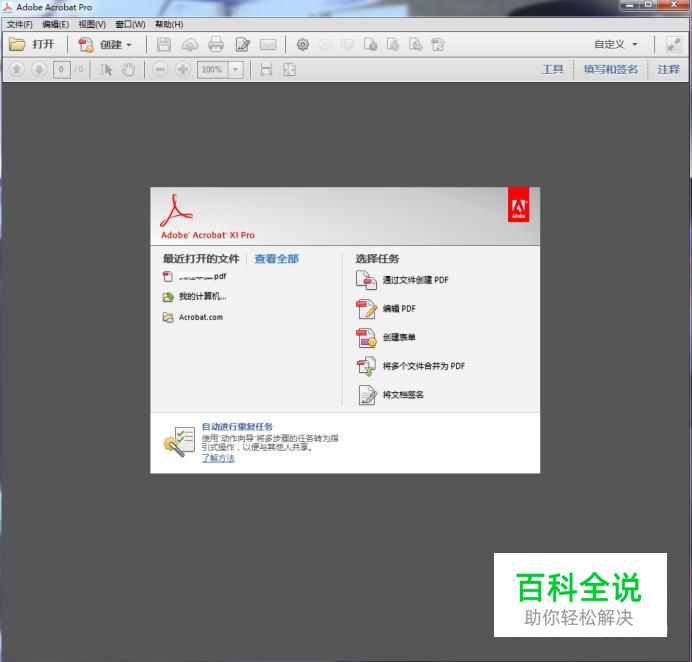This screenshot has width=692, height=662.
Task: Click the action wizard checklist icon
Action: [179, 441]
